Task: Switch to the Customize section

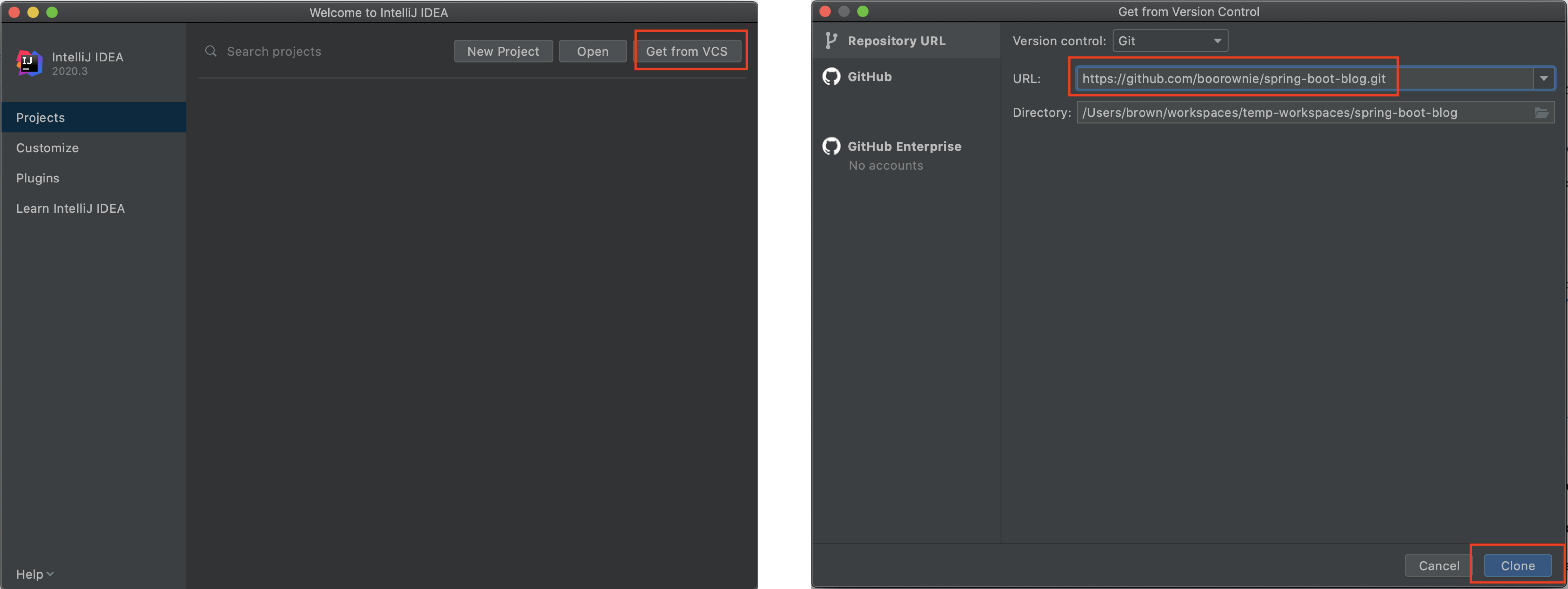Action: pyautogui.click(x=47, y=148)
